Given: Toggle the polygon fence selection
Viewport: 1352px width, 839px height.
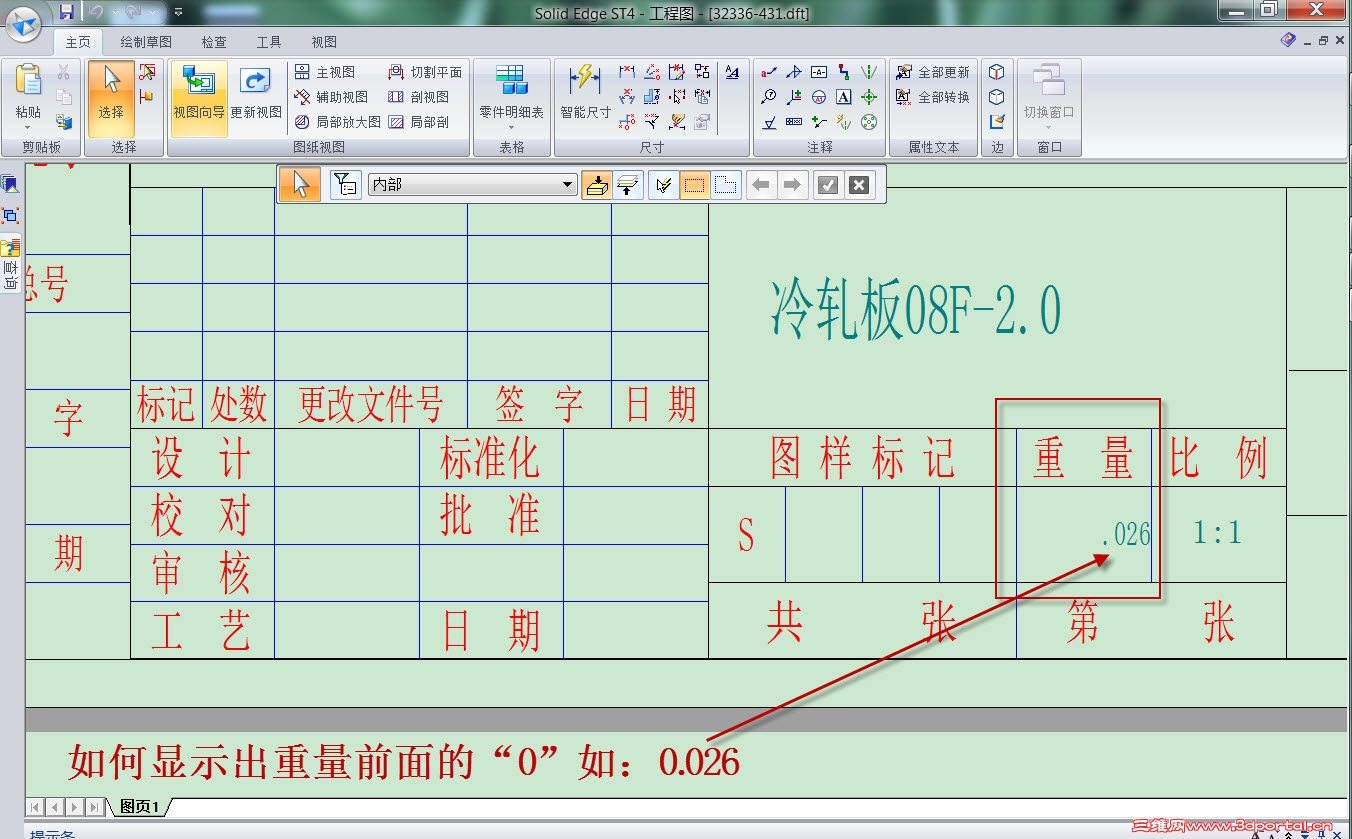Looking at the screenshot, I should pos(726,185).
